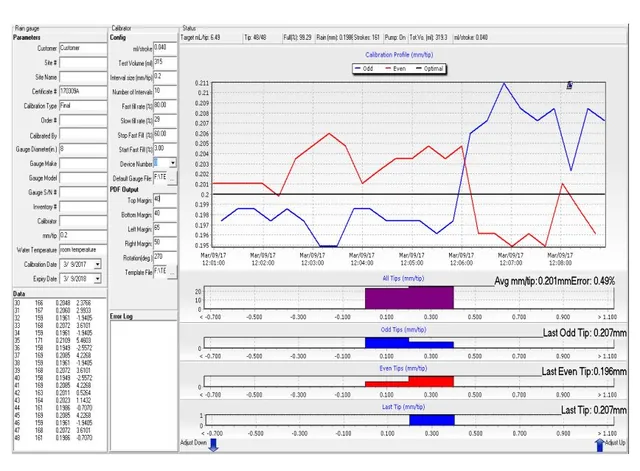Click the Even series legend entry

pyautogui.click(x=396, y=69)
